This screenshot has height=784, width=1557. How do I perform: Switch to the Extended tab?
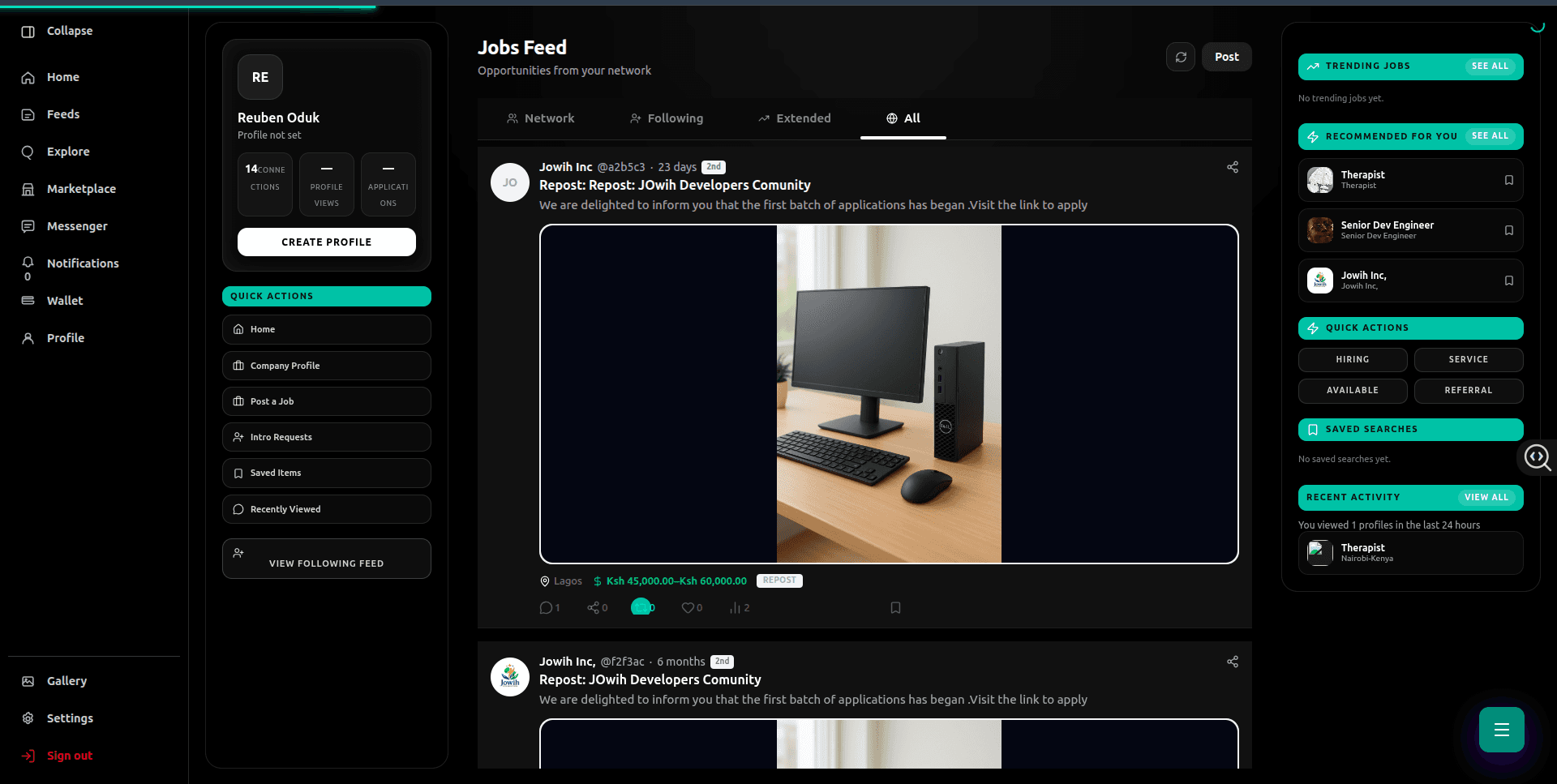(x=794, y=118)
